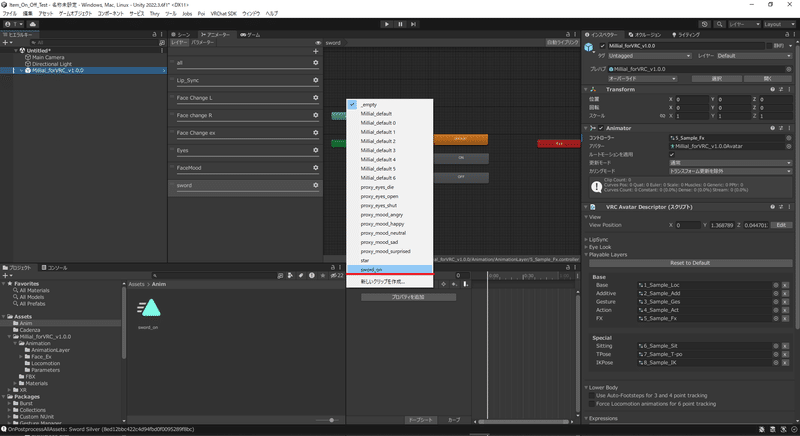Open the prefab Overrides dropdown
The image size is (800, 436).
click(642, 79)
